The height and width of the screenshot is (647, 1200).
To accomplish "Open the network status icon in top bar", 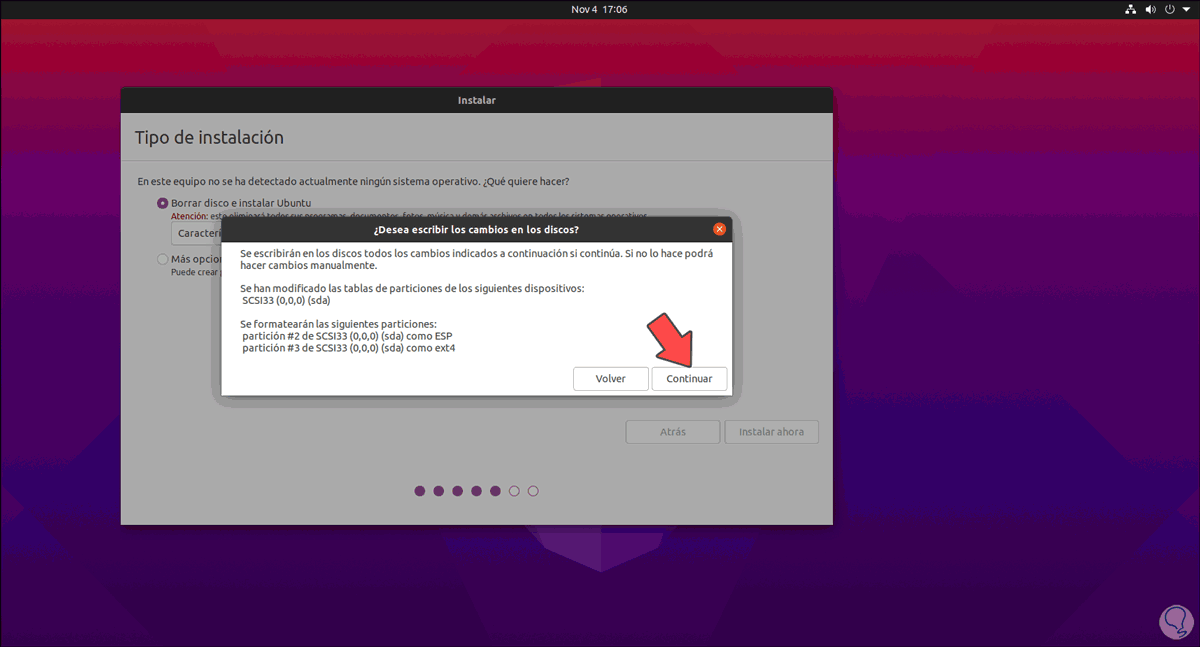I will [x=1131, y=9].
